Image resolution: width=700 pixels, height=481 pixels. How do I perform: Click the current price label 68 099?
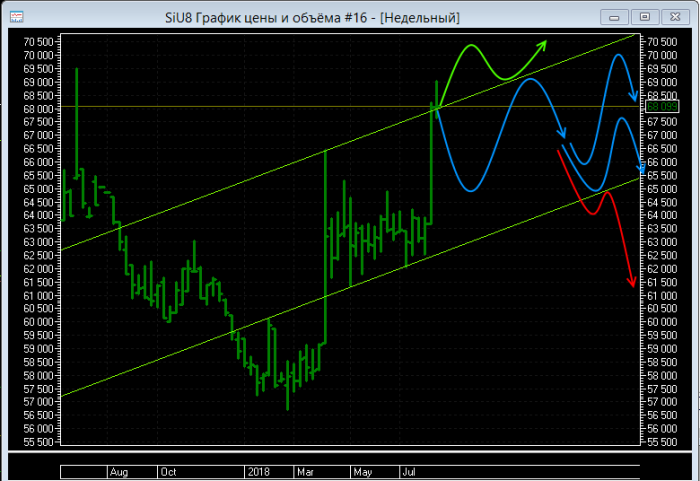click(x=662, y=107)
